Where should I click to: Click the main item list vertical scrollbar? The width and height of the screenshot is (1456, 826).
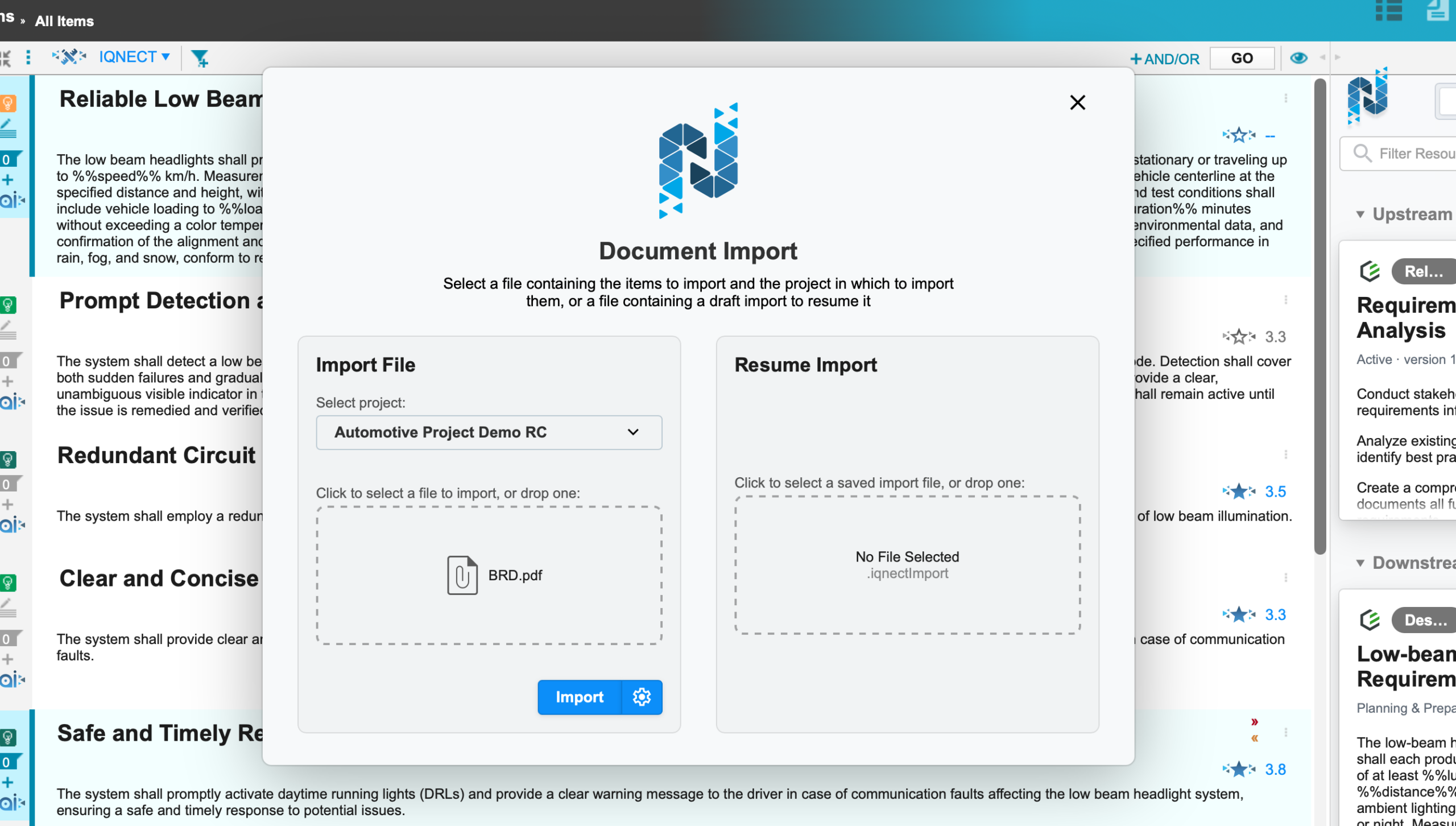1320,316
